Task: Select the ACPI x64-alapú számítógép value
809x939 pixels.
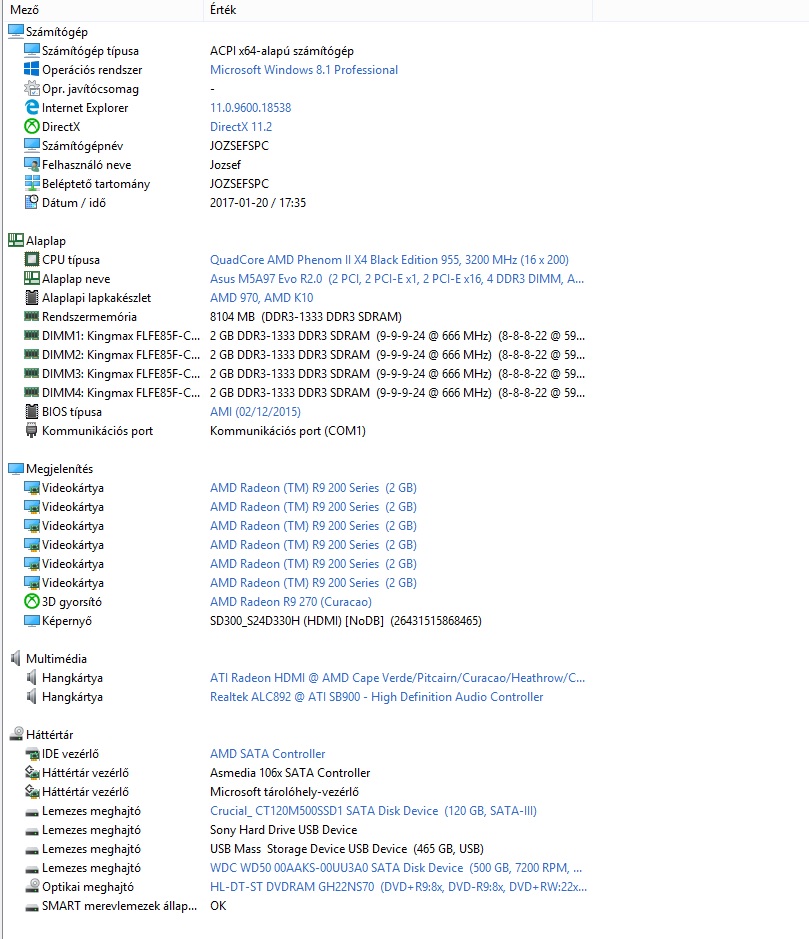Action: point(281,51)
